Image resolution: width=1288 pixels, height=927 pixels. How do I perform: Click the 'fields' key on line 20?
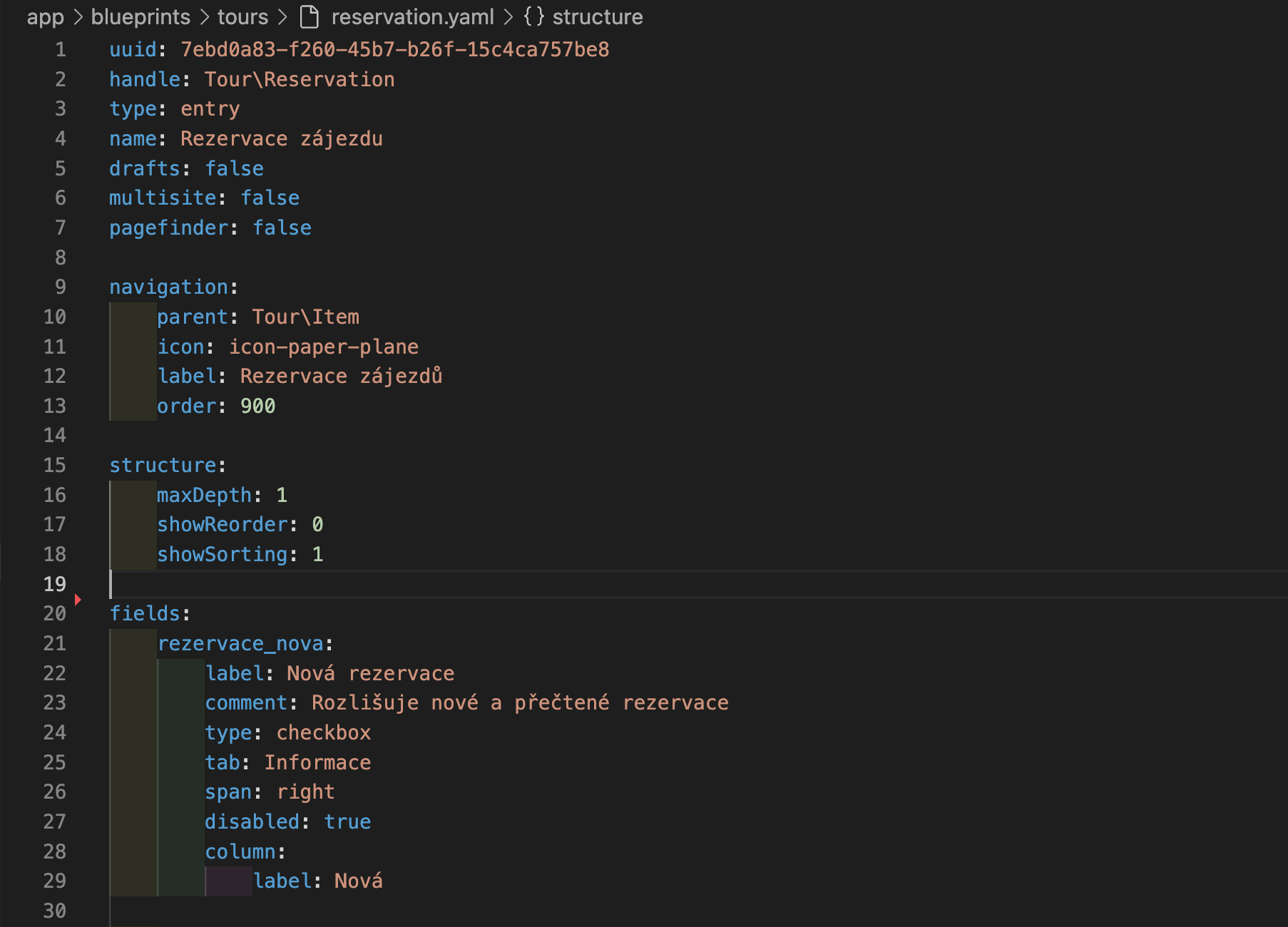coord(145,613)
